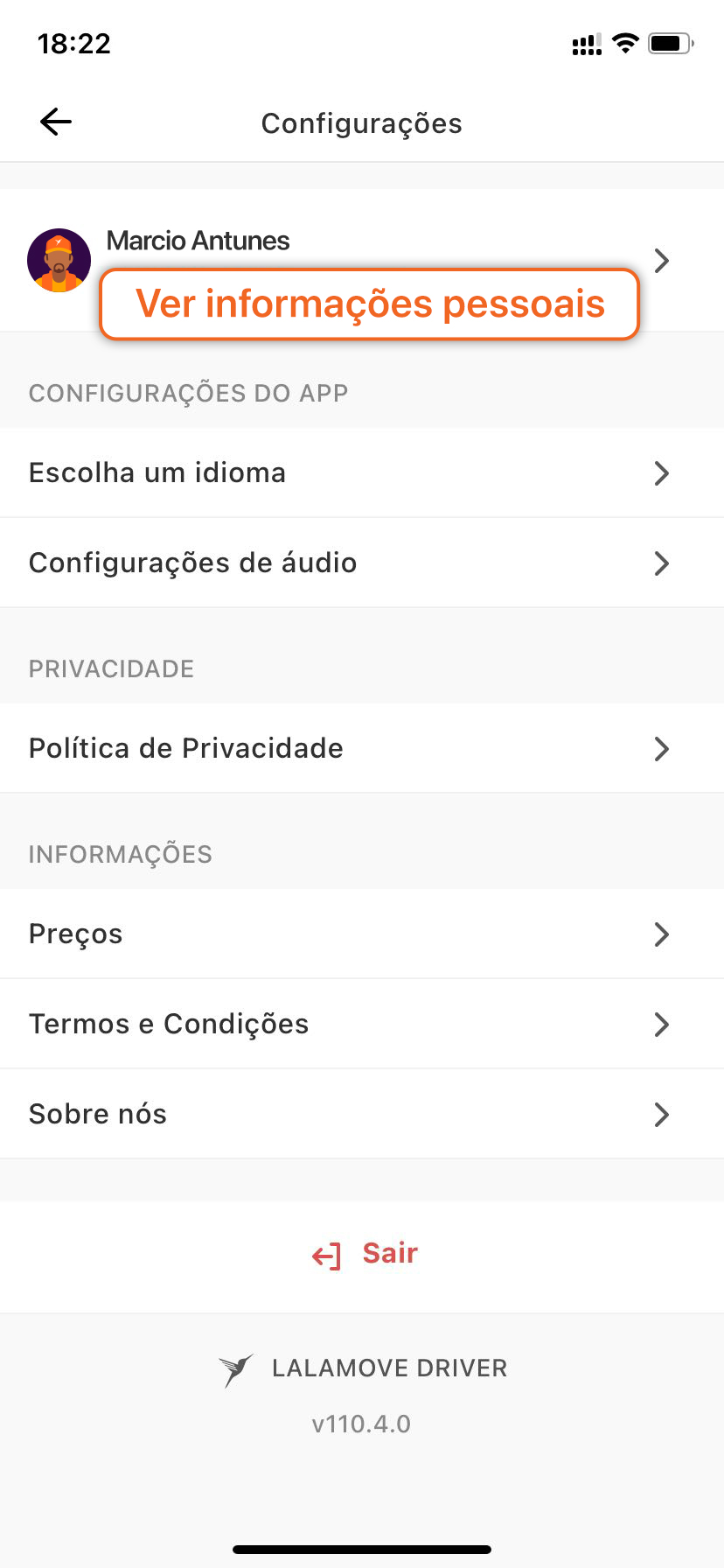The width and height of the screenshot is (724, 1568).
Task: Tap the Lalamove hummingbird logo
Action: (x=235, y=1369)
